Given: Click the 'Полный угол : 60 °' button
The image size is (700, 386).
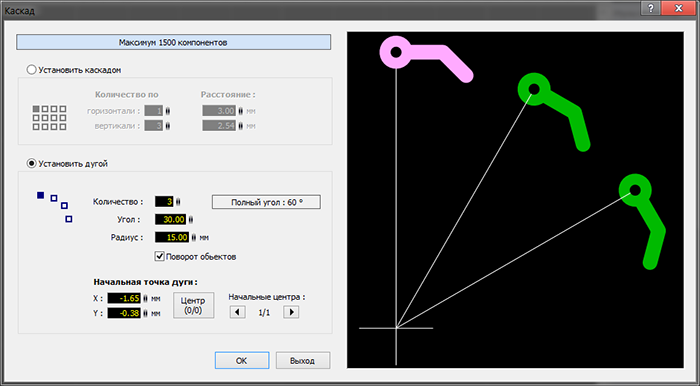Looking at the screenshot, I should point(266,202).
